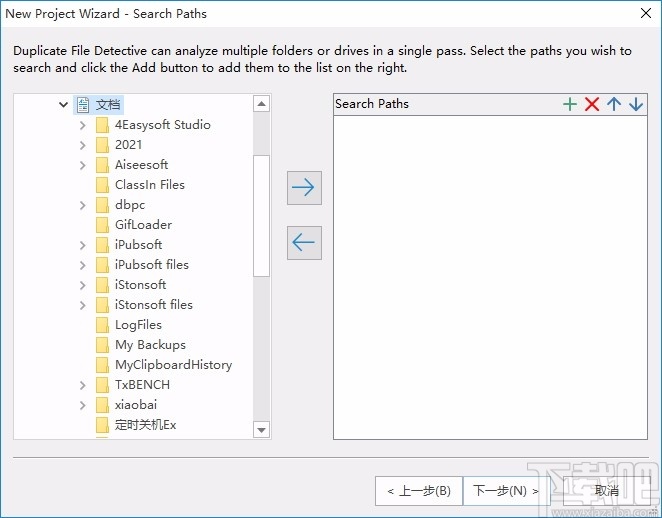Select the iPubsoft folder name

click(x=138, y=245)
